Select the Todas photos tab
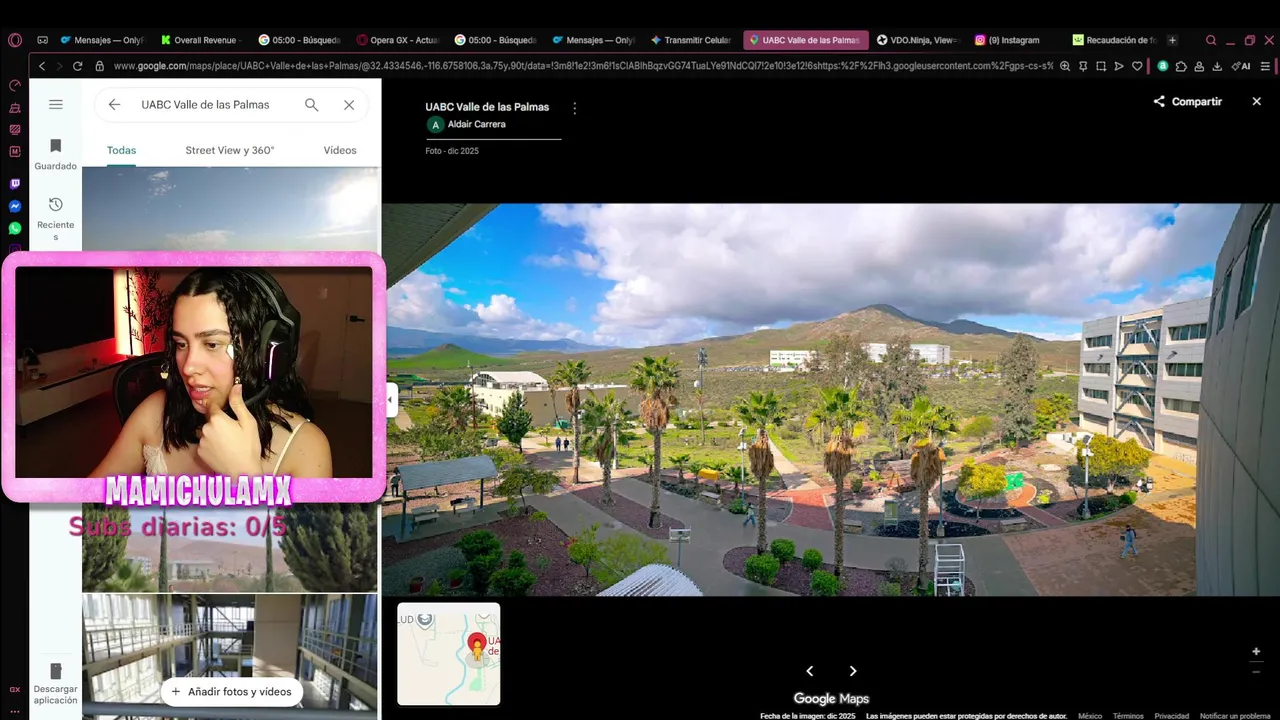Viewport: 1280px width, 720px height. 121,150
